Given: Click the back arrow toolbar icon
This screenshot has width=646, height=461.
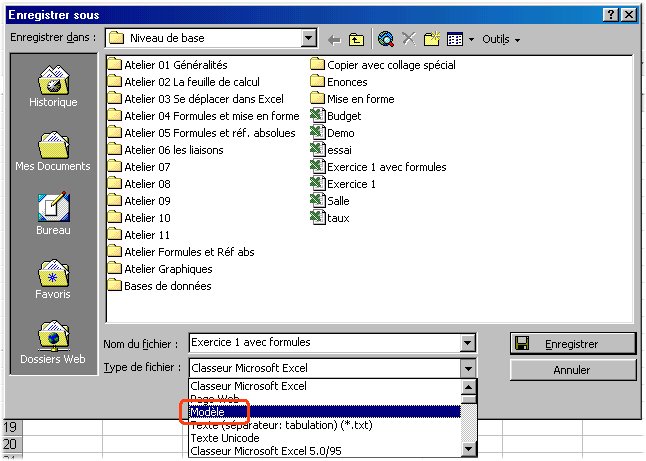Looking at the screenshot, I should click(x=334, y=40).
